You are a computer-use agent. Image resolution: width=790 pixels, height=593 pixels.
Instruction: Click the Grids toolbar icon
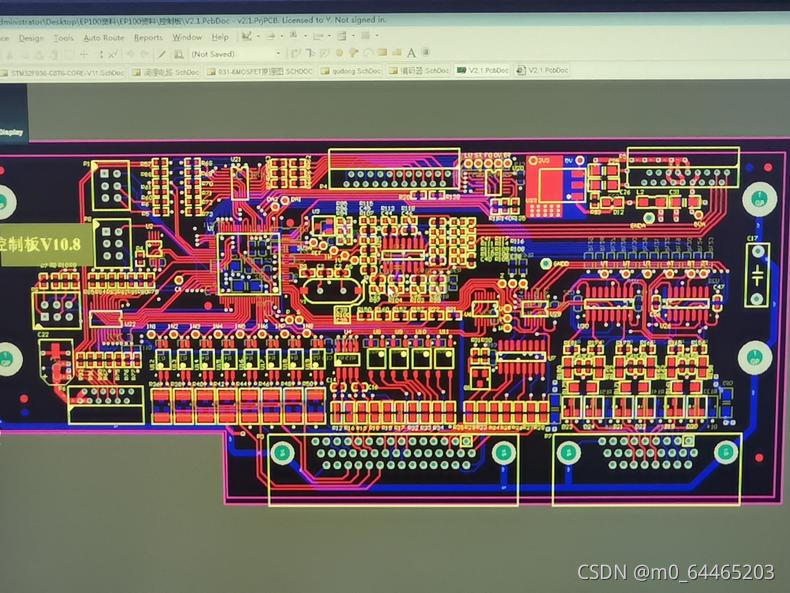[x=366, y=35]
